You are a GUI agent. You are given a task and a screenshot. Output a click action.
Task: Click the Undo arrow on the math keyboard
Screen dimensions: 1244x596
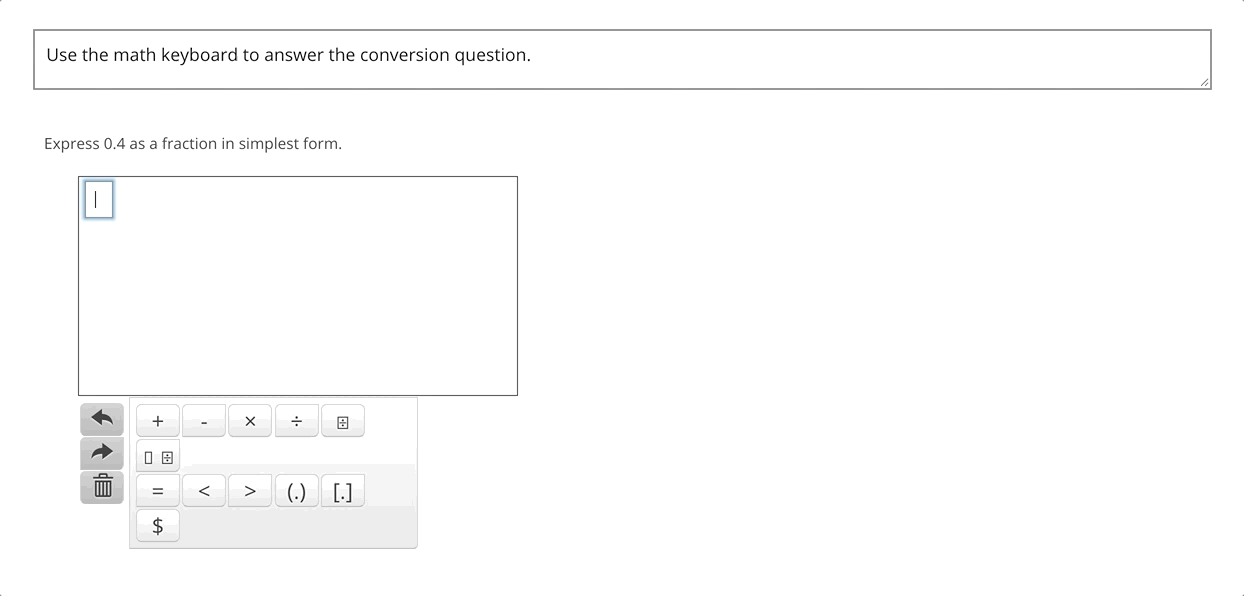101,418
